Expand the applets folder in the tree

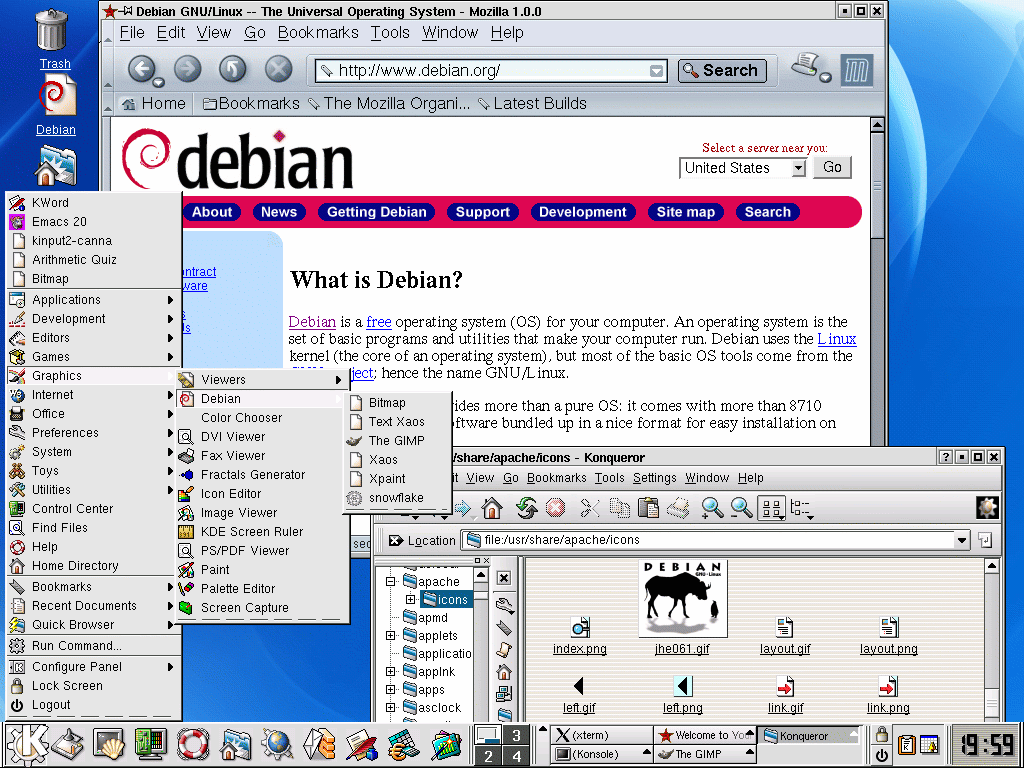point(391,635)
